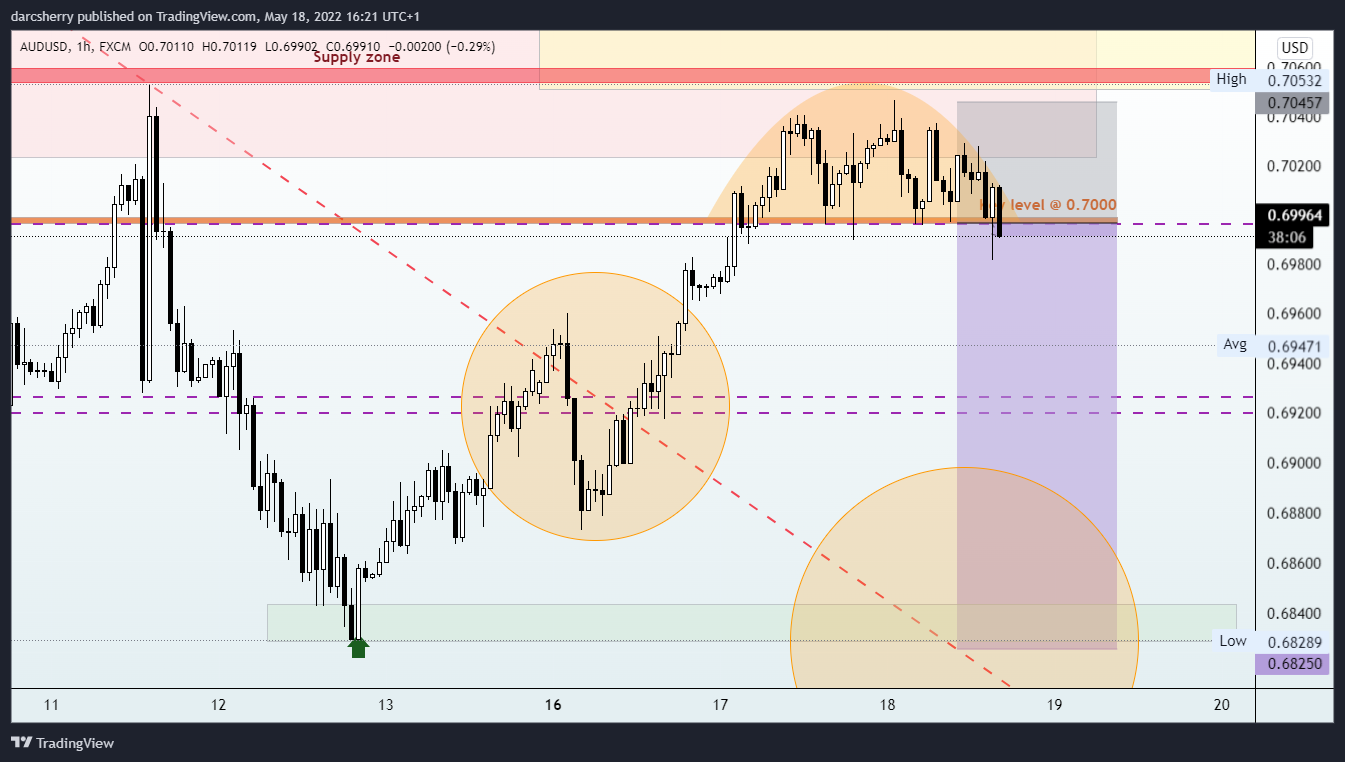Click the 0.69000 price axis label
Image resolution: width=1345 pixels, height=762 pixels.
point(1295,463)
